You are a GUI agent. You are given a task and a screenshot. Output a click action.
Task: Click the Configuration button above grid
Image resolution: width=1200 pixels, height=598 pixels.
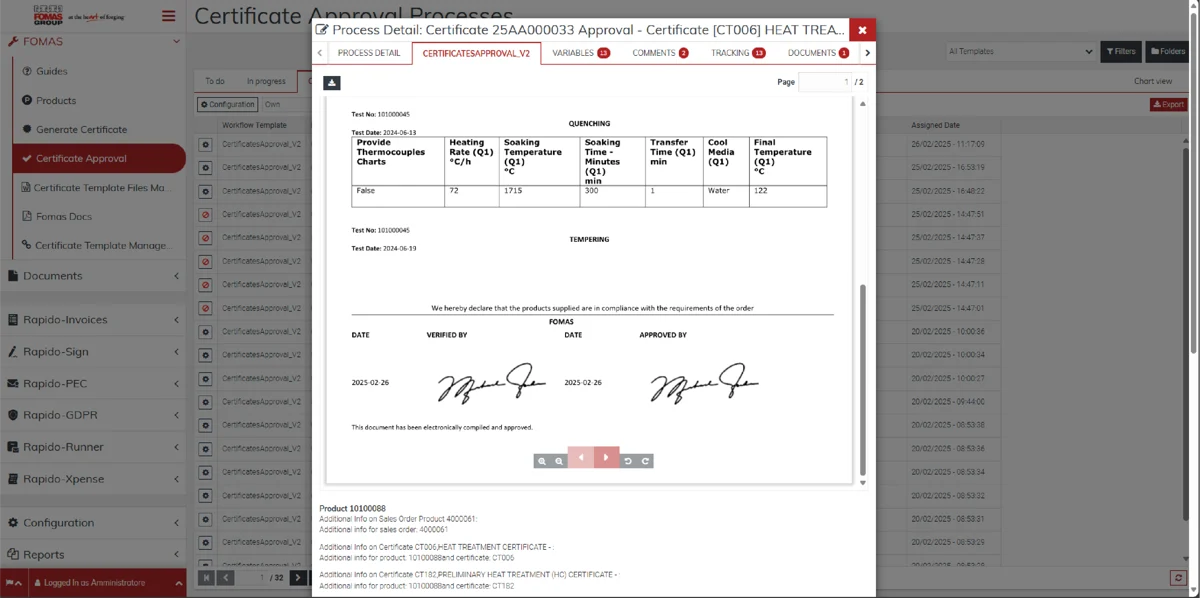(x=228, y=104)
